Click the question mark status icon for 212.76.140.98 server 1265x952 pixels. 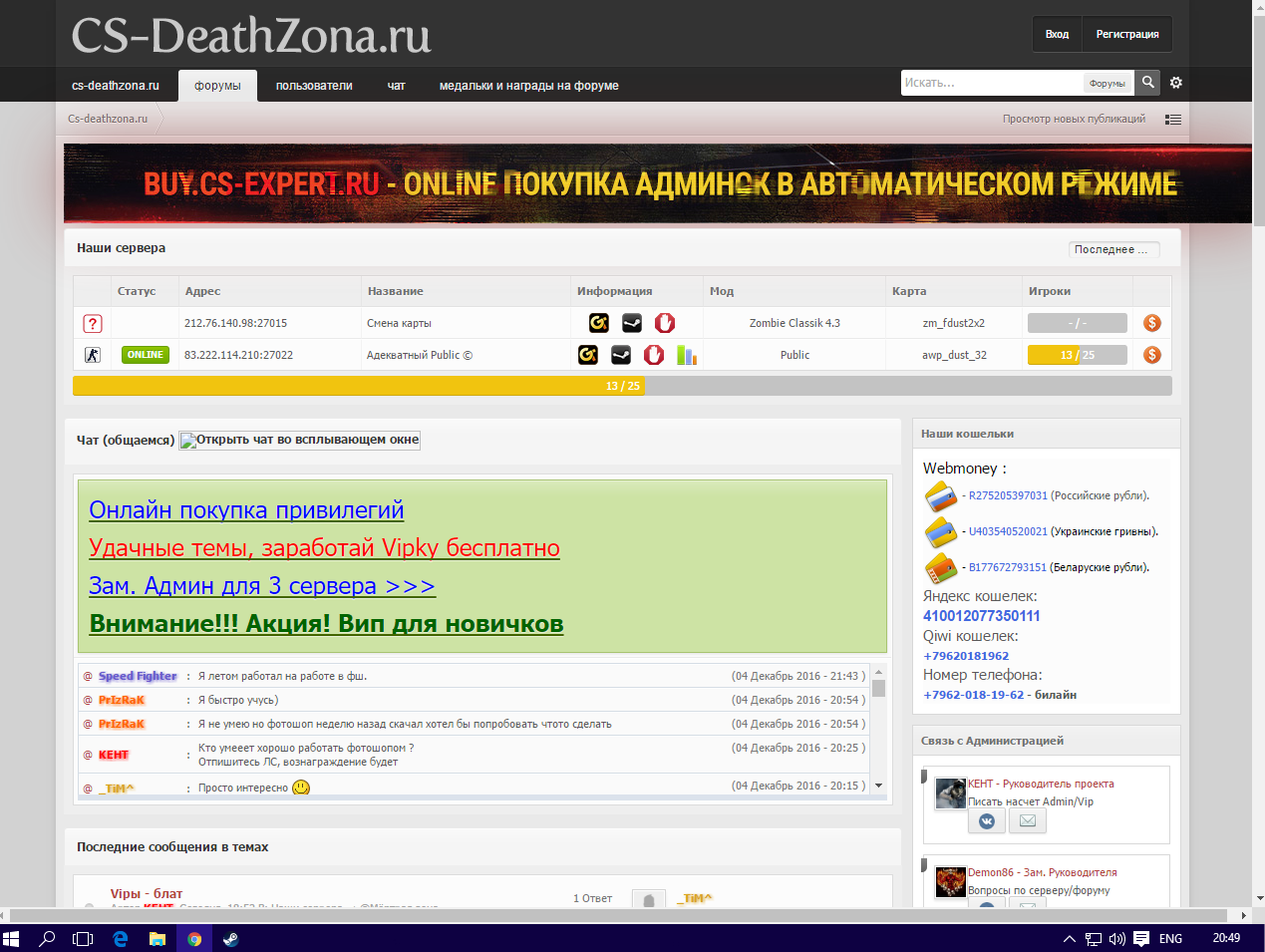(93, 323)
